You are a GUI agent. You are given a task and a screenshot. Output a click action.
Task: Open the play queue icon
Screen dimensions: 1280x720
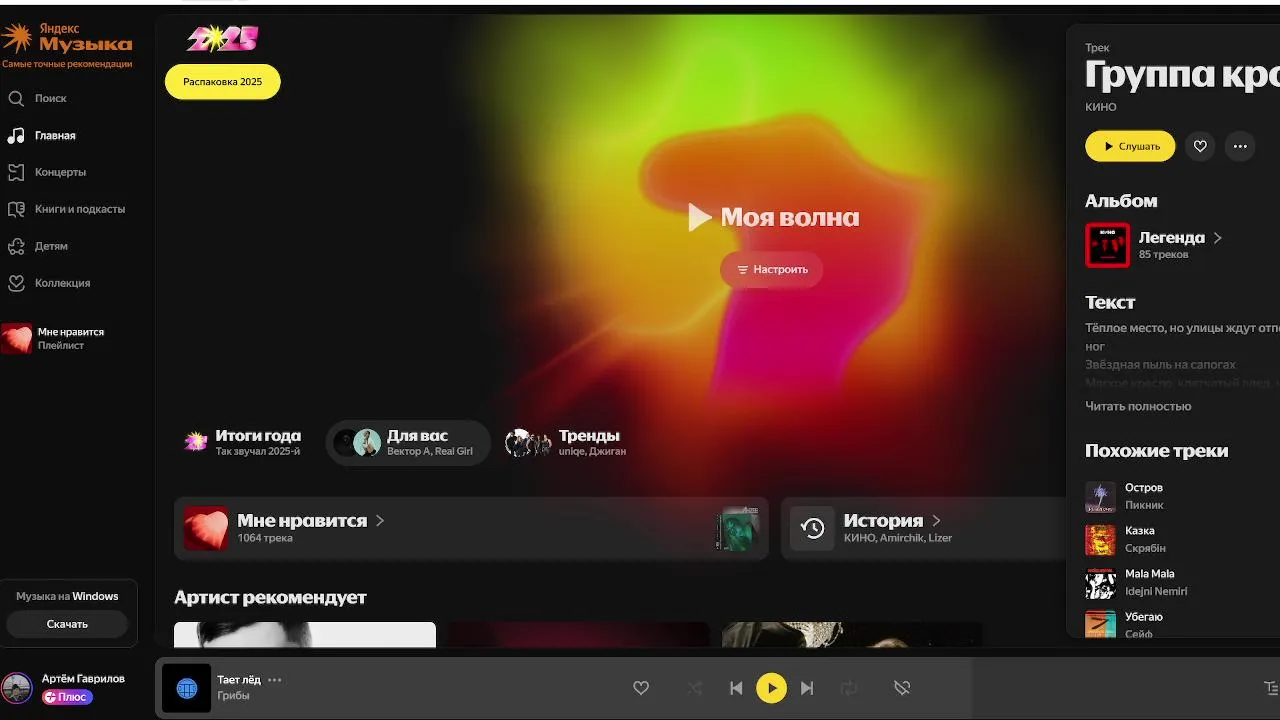coord(1271,688)
